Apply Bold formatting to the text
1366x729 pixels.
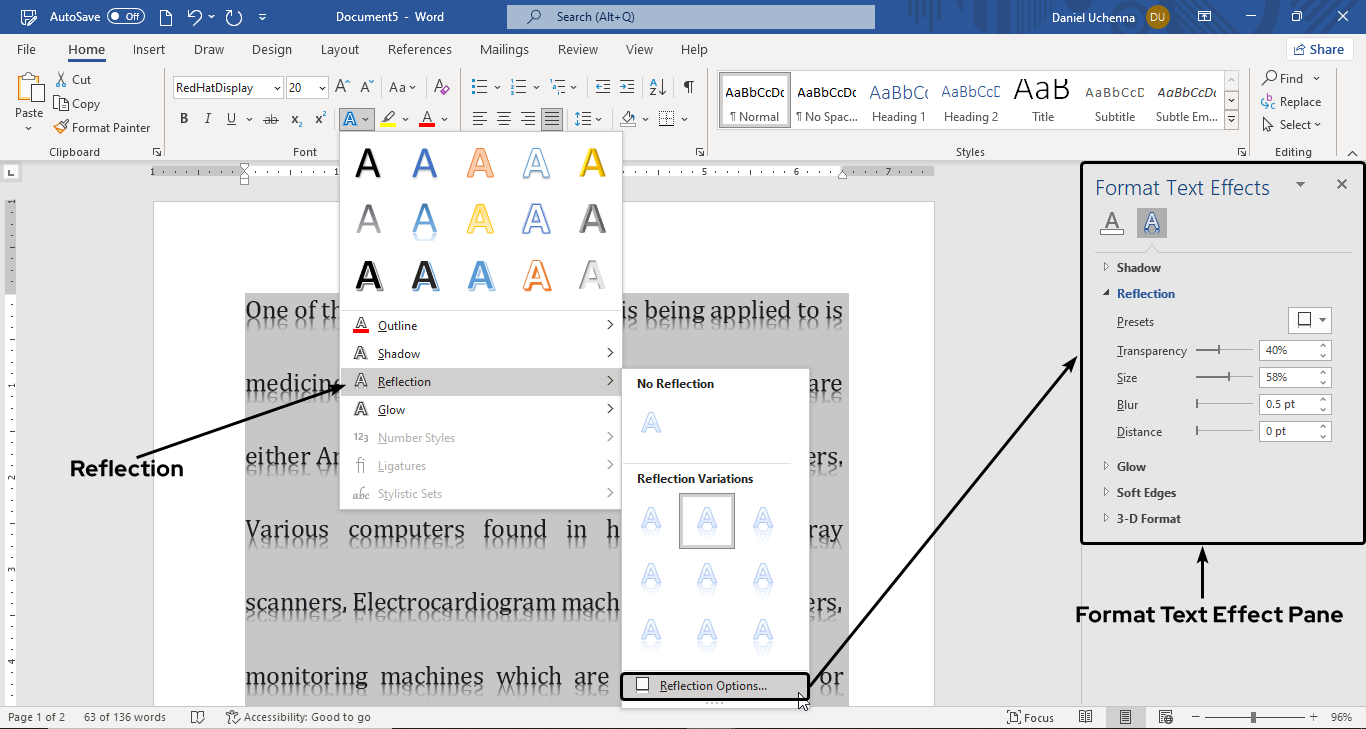click(x=184, y=119)
